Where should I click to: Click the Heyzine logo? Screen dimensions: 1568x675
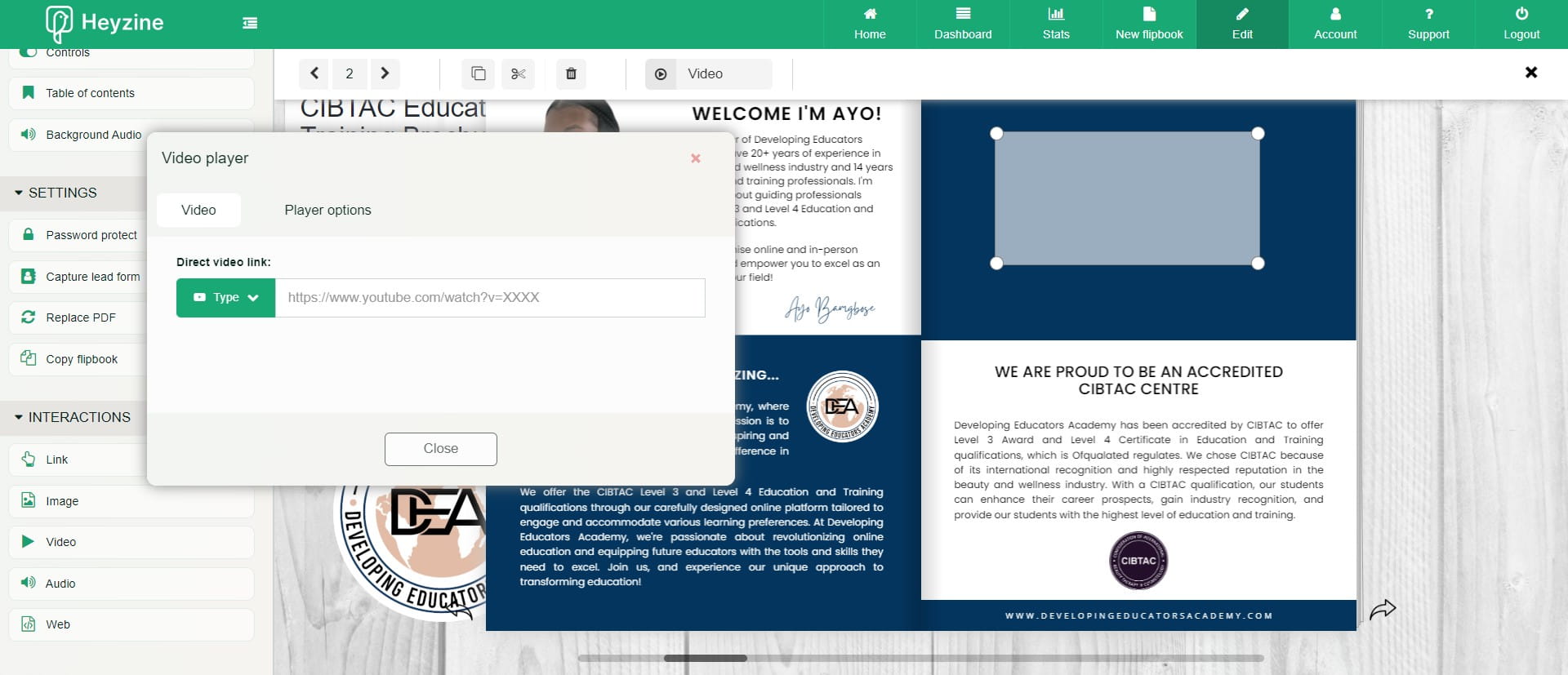pyautogui.click(x=105, y=23)
